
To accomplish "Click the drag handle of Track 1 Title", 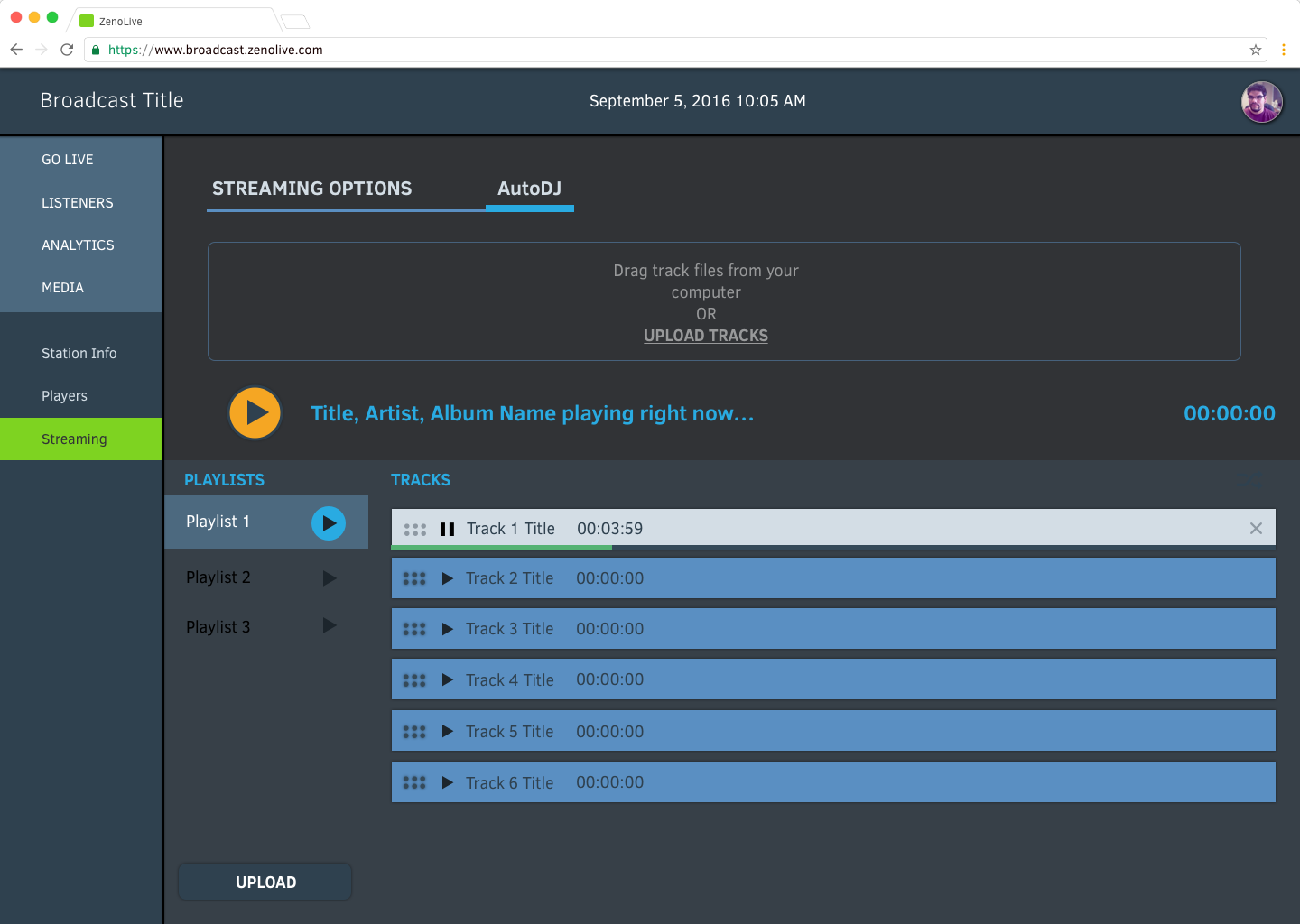I will (415, 530).
